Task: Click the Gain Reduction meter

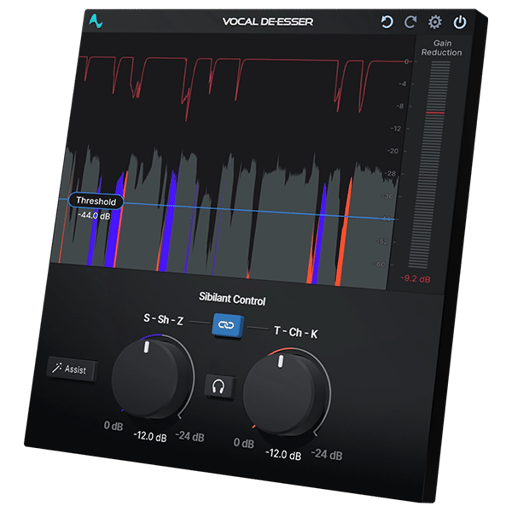Action: pos(428,165)
